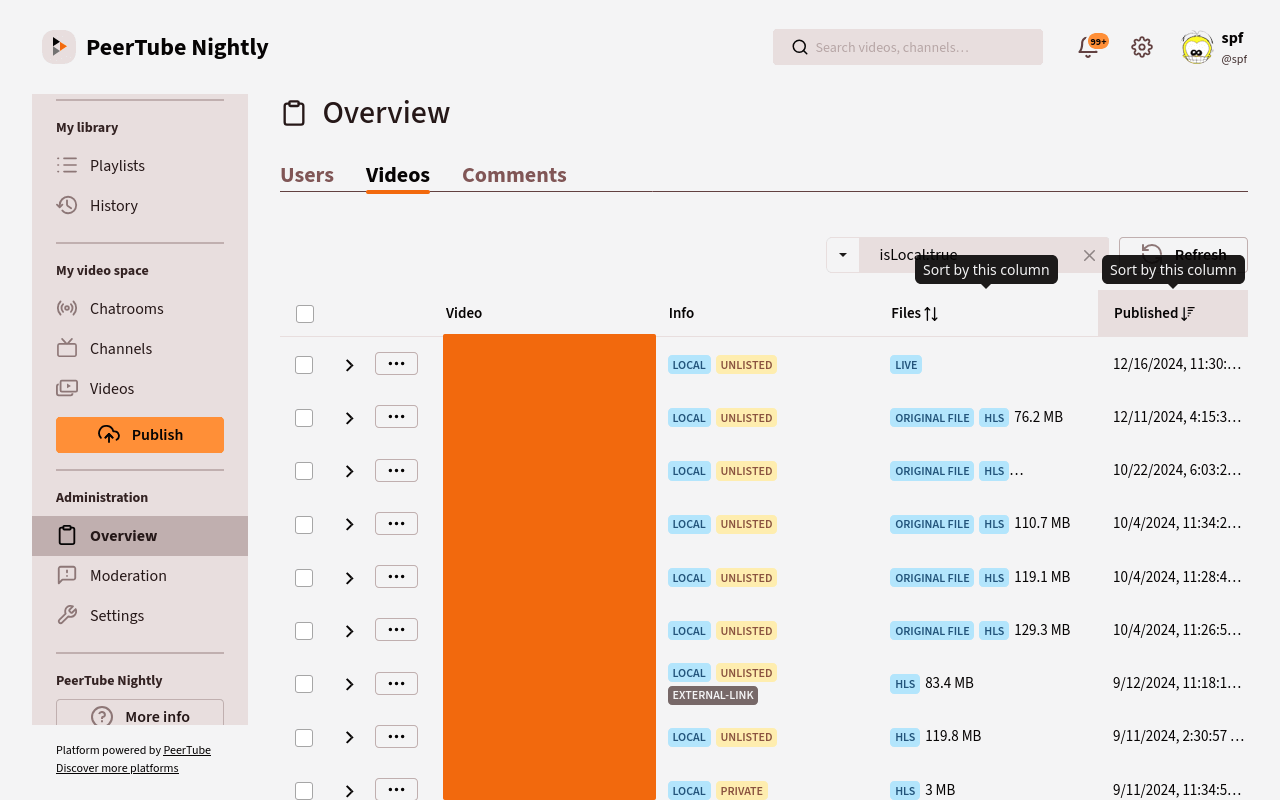Image resolution: width=1280 pixels, height=800 pixels.
Task: Click the orange Publish button
Action: click(140, 435)
